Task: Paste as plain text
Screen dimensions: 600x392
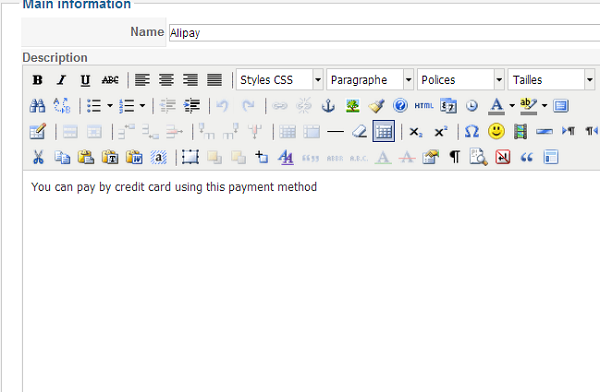Action: pyautogui.click(x=110, y=157)
